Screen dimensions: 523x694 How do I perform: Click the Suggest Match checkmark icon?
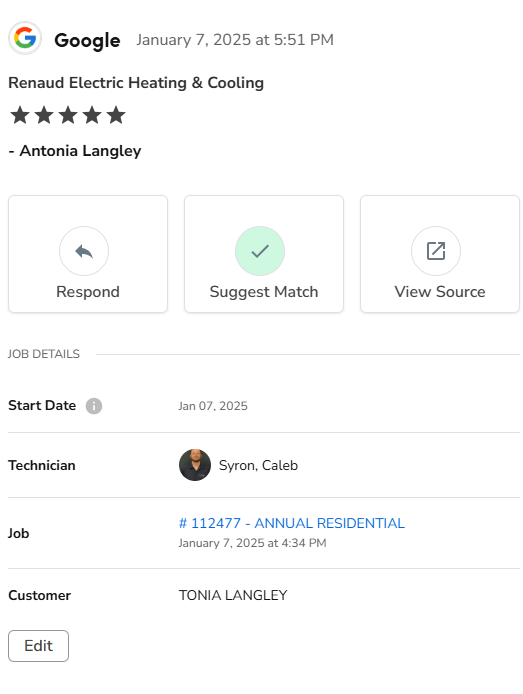260,251
